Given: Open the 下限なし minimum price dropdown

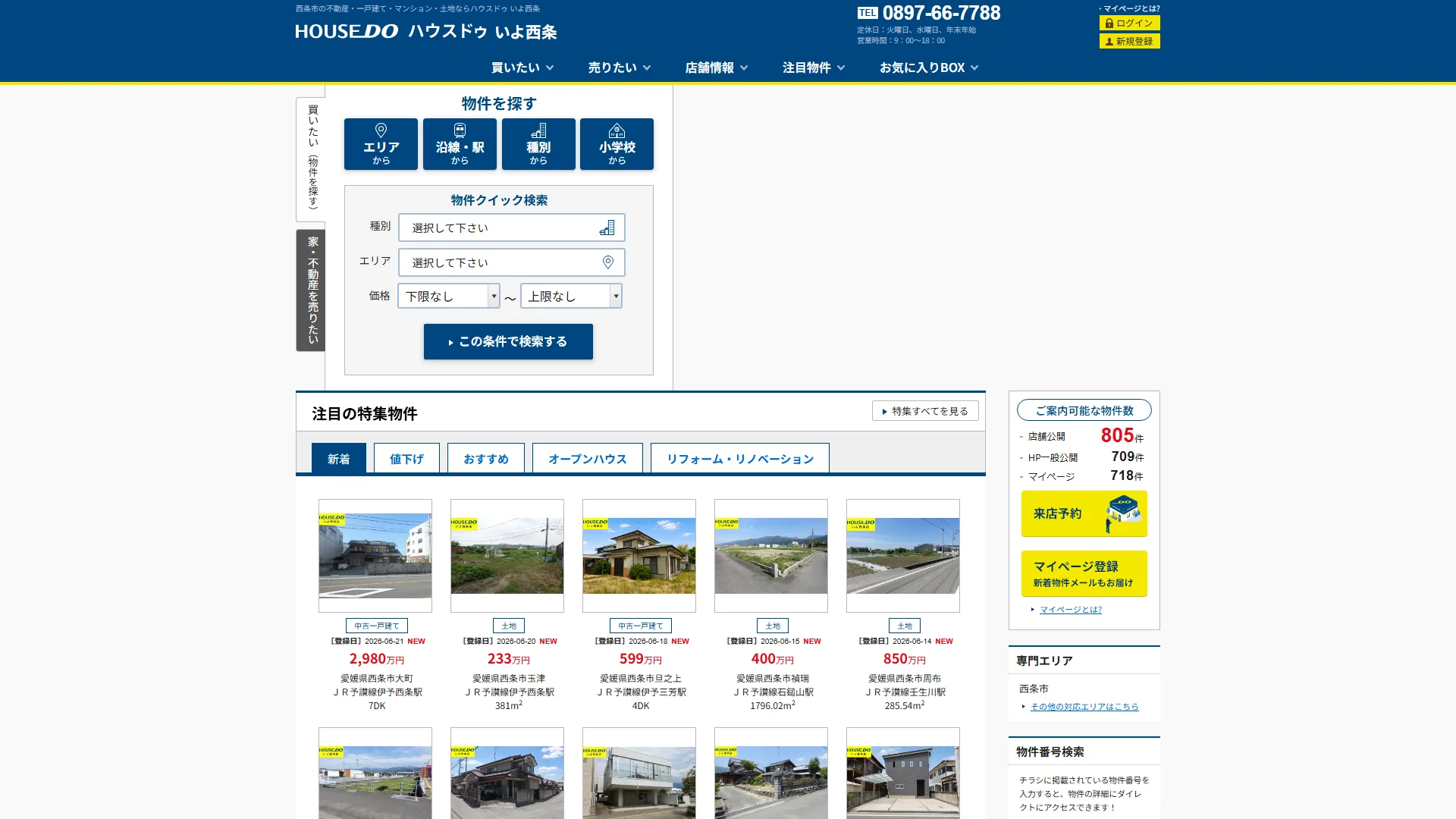Looking at the screenshot, I should 449,296.
